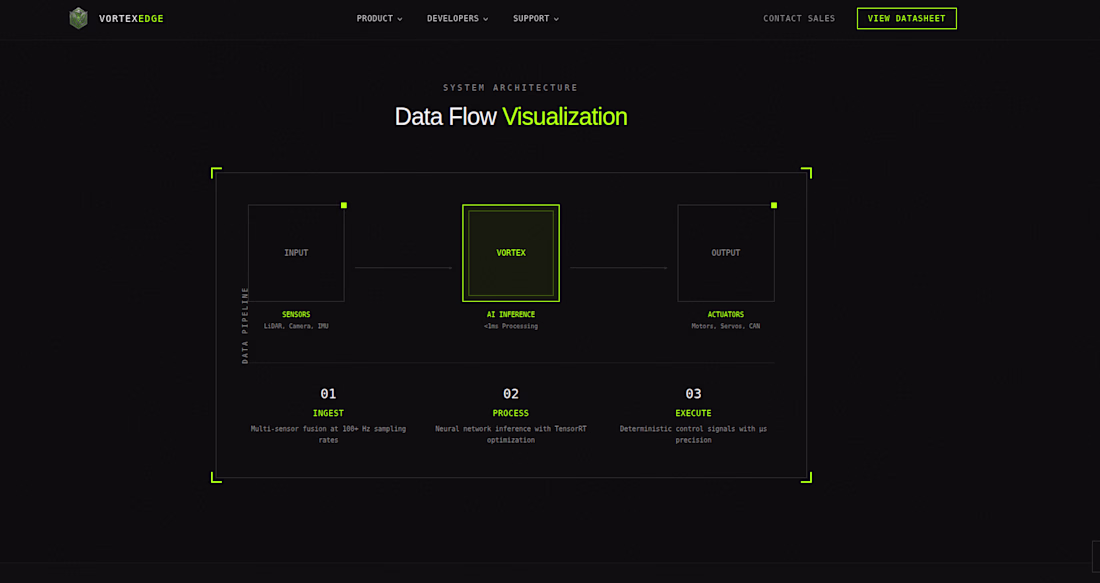Click the '<1ms Processing' text
1100x583 pixels.
pos(511,326)
